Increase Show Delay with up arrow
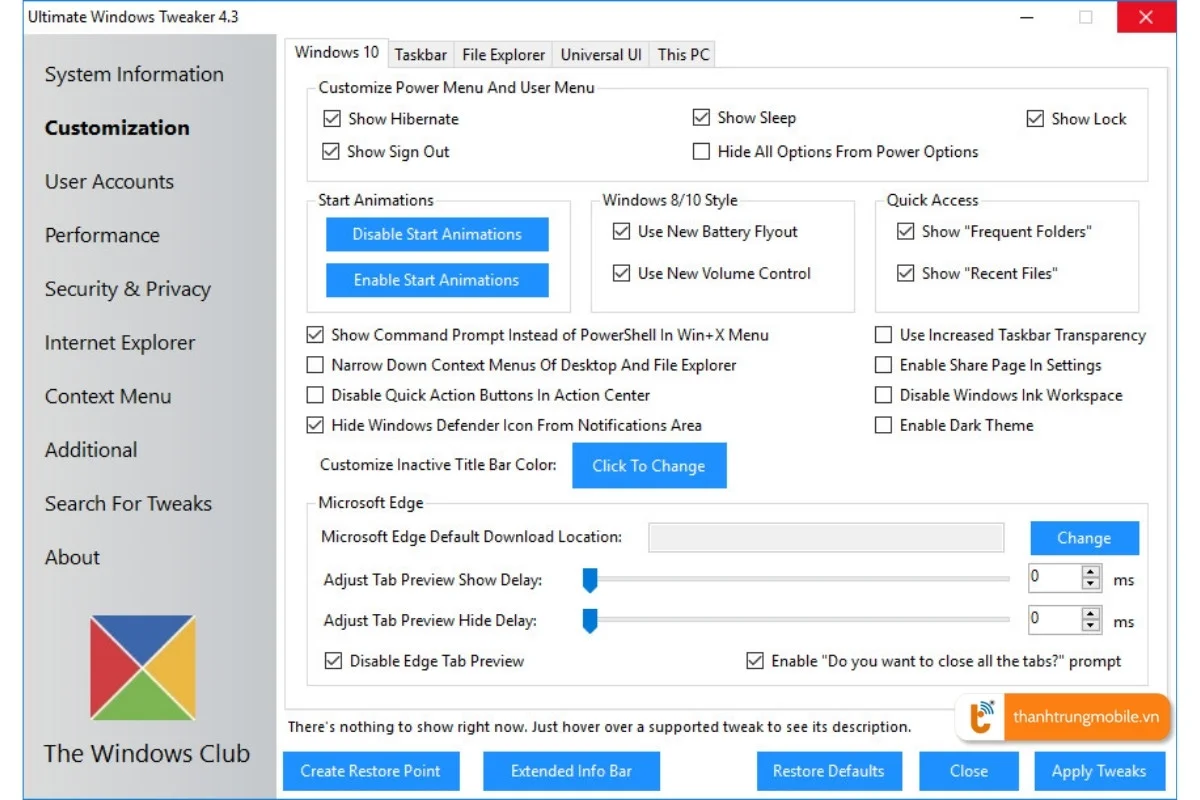 pos(1091,572)
